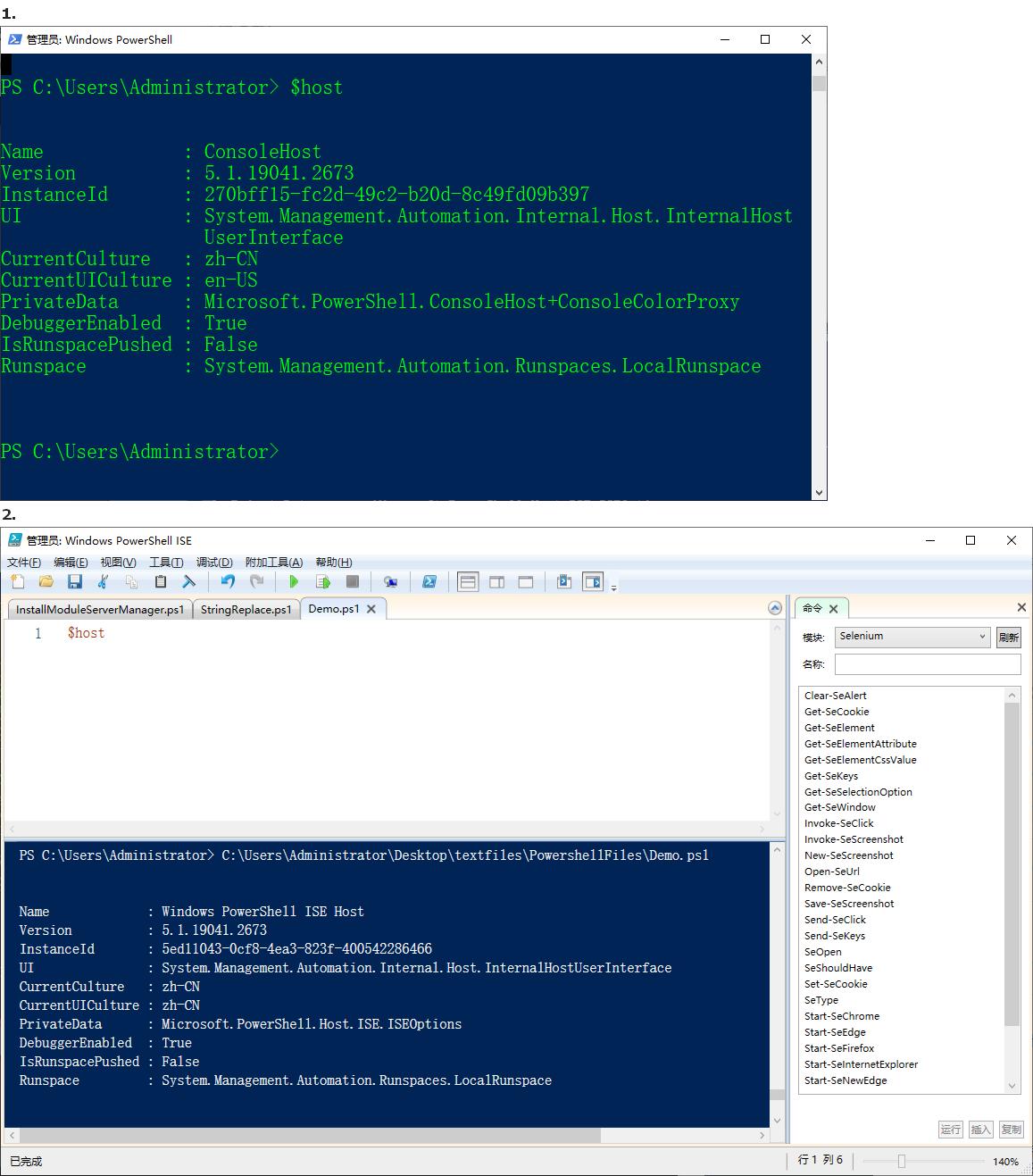Viewport: 1033px width, 1176px height.
Task: Click the New script icon in ISE toolbar
Action: tap(17, 582)
